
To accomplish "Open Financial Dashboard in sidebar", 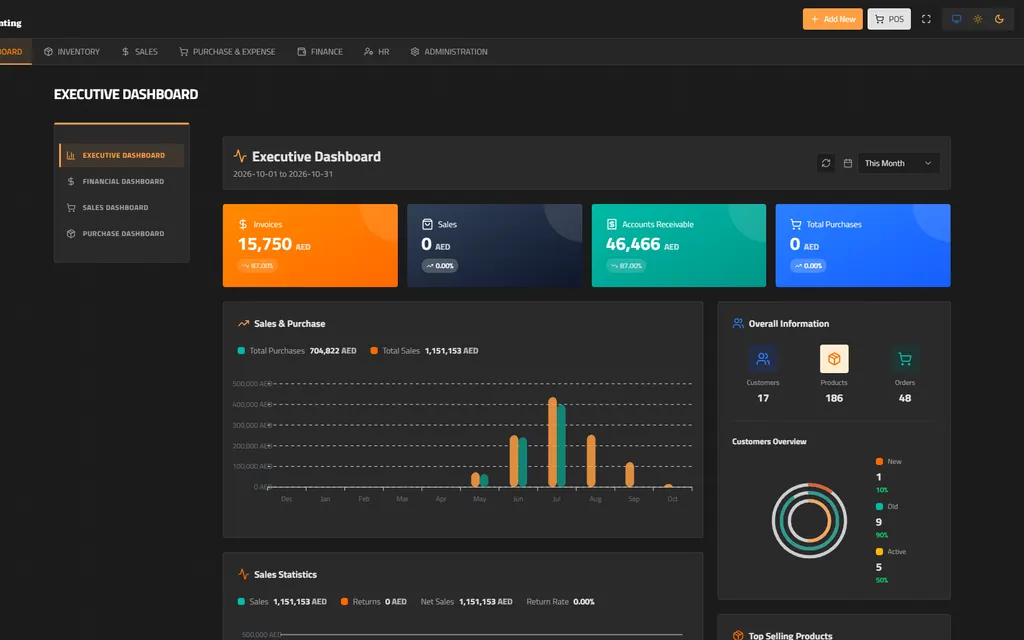I will [121, 182].
